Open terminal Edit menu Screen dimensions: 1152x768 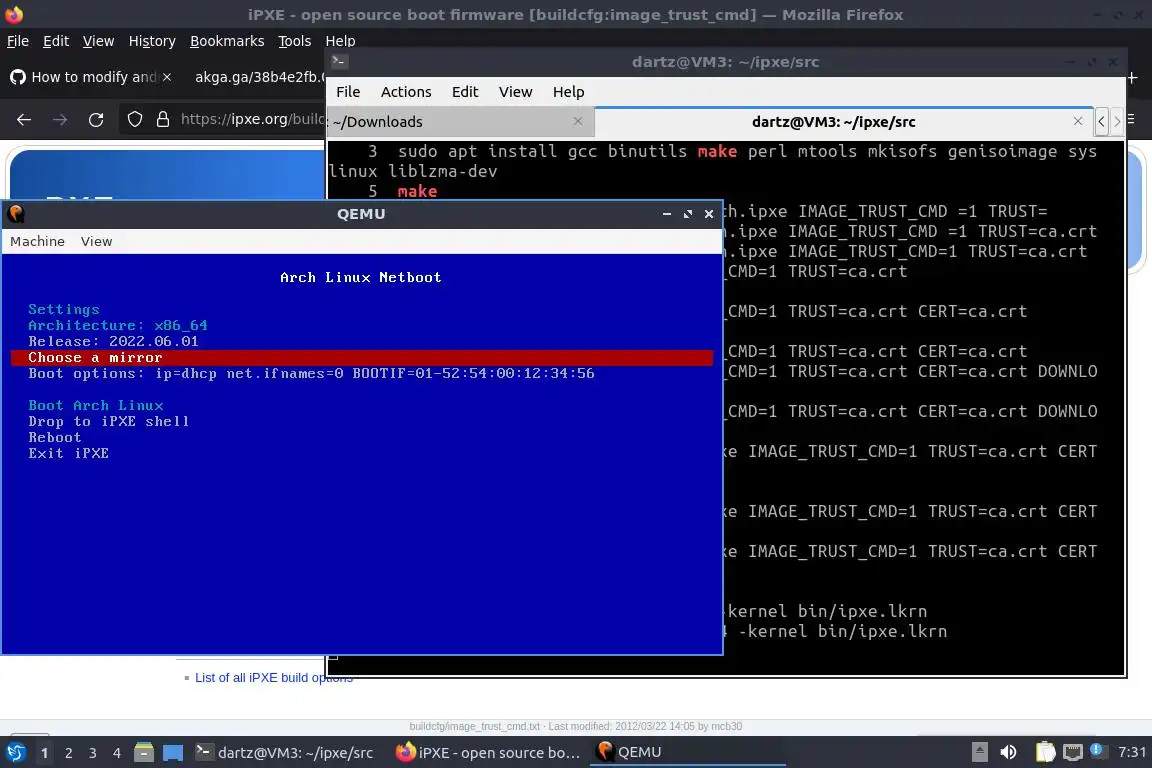(465, 92)
